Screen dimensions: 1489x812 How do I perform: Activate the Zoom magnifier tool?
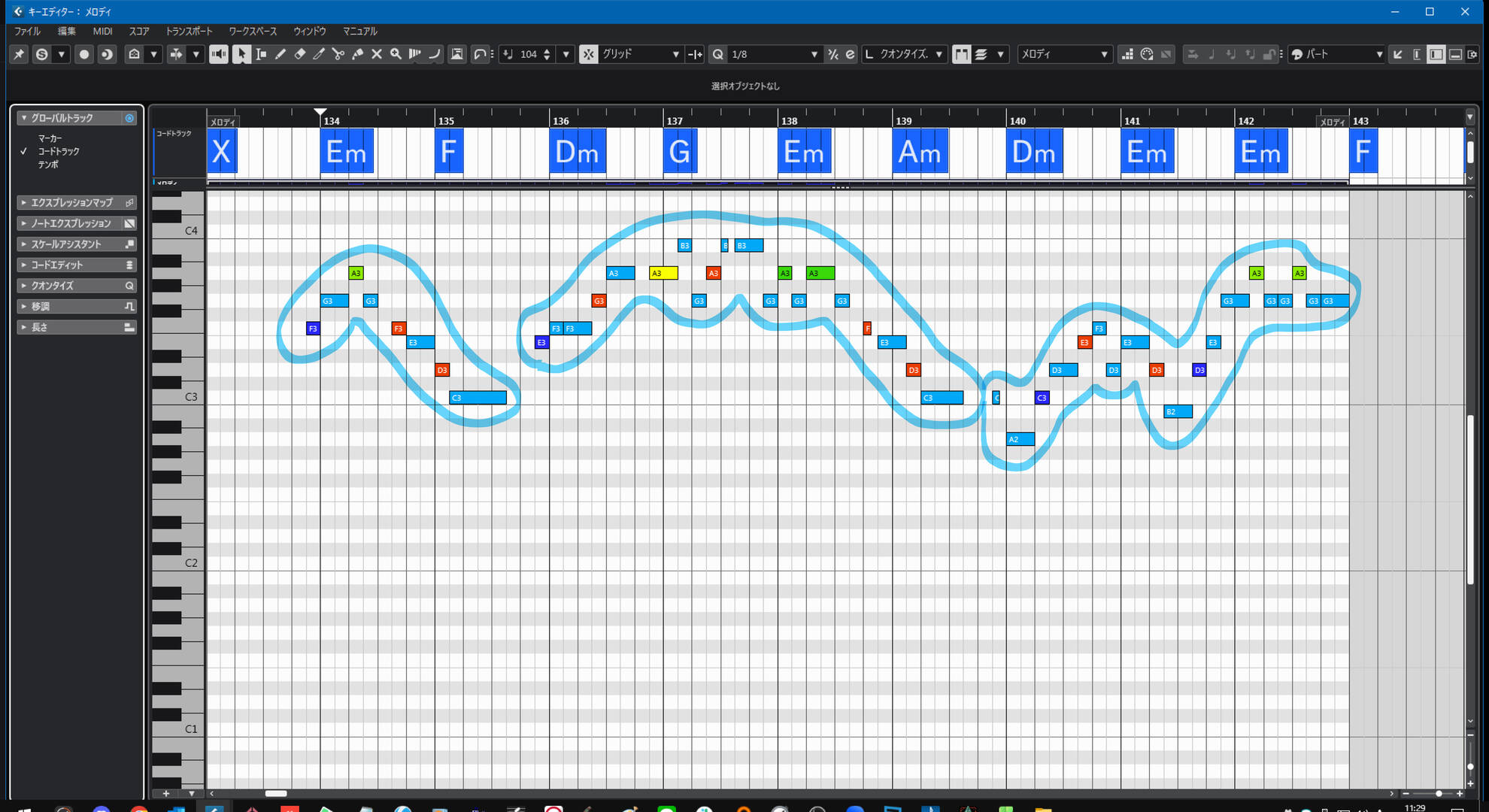pyautogui.click(x=396, y=54)
